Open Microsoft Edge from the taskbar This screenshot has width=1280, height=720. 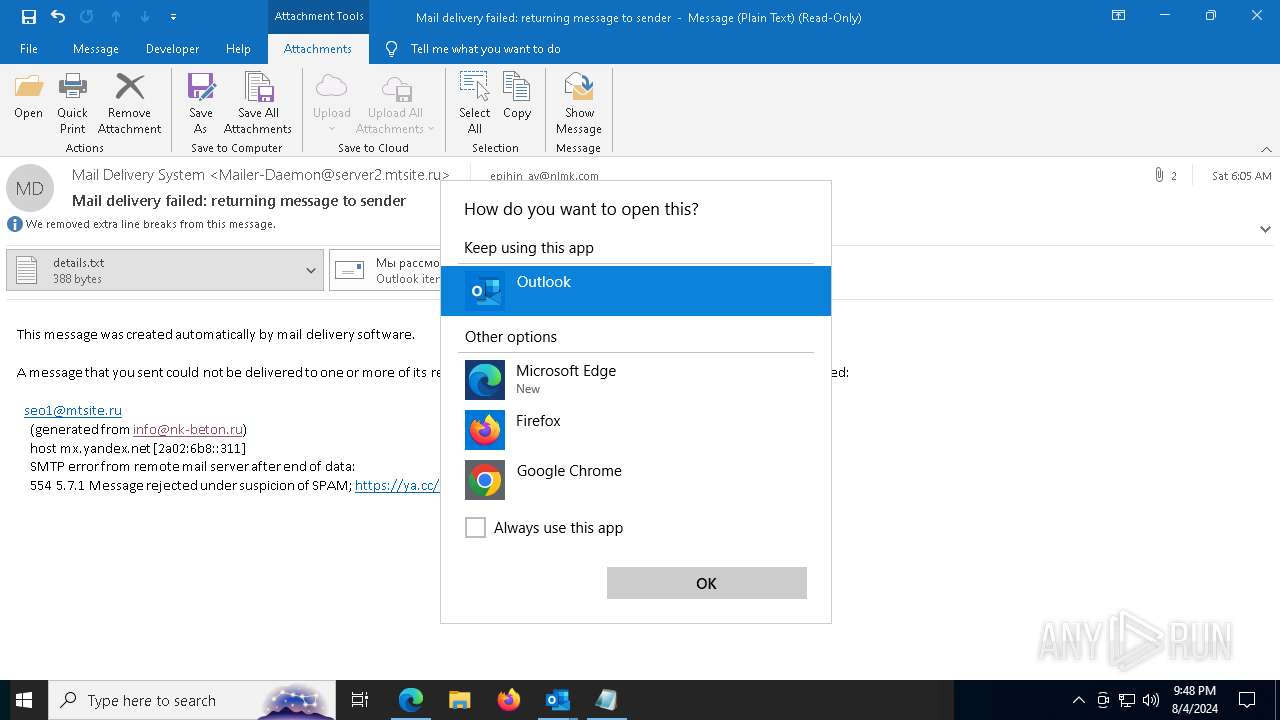coord(411,700)
